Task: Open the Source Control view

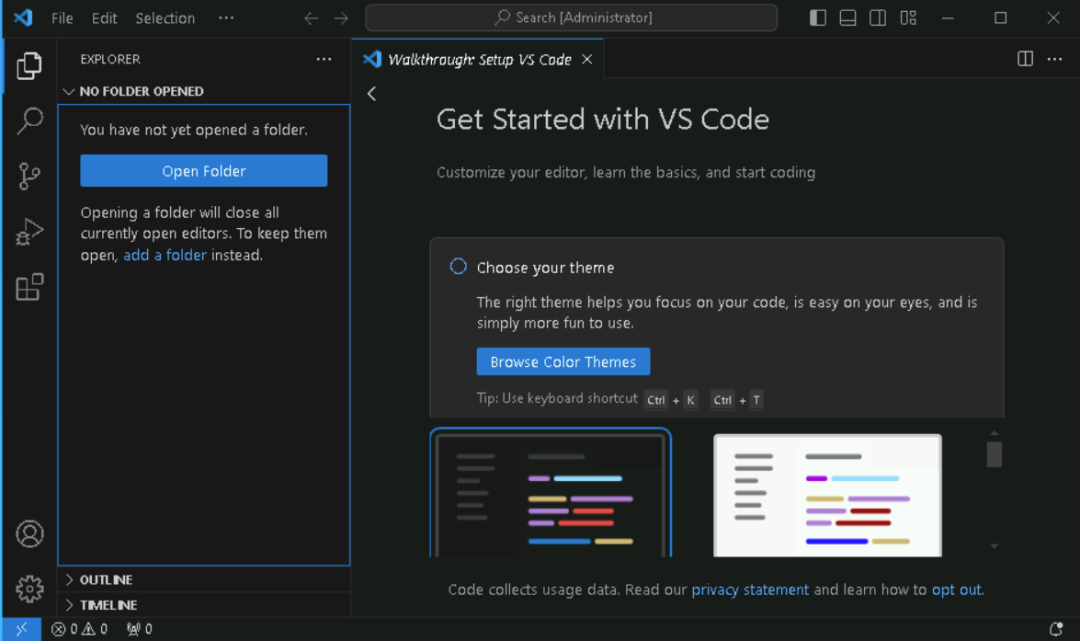Action: (29, 176)
